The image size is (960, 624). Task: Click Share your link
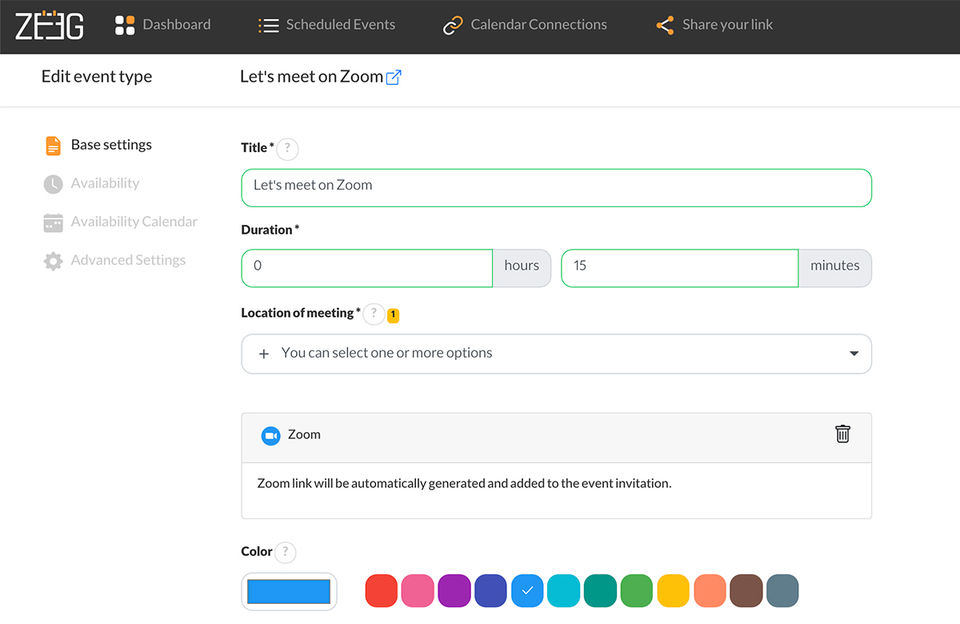714,25
